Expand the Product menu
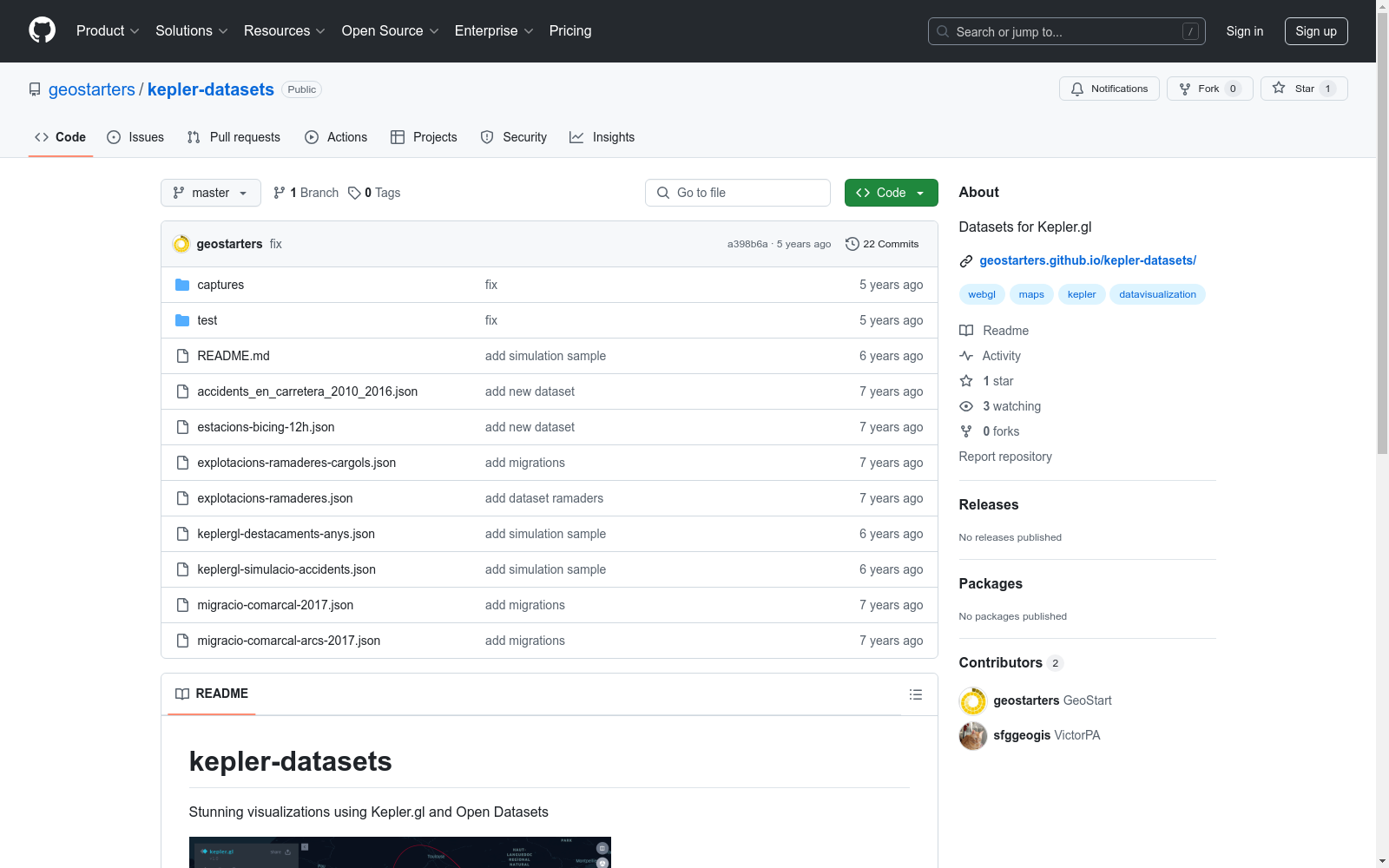Viewport: 1389px width, 868px height. point(108,31)
